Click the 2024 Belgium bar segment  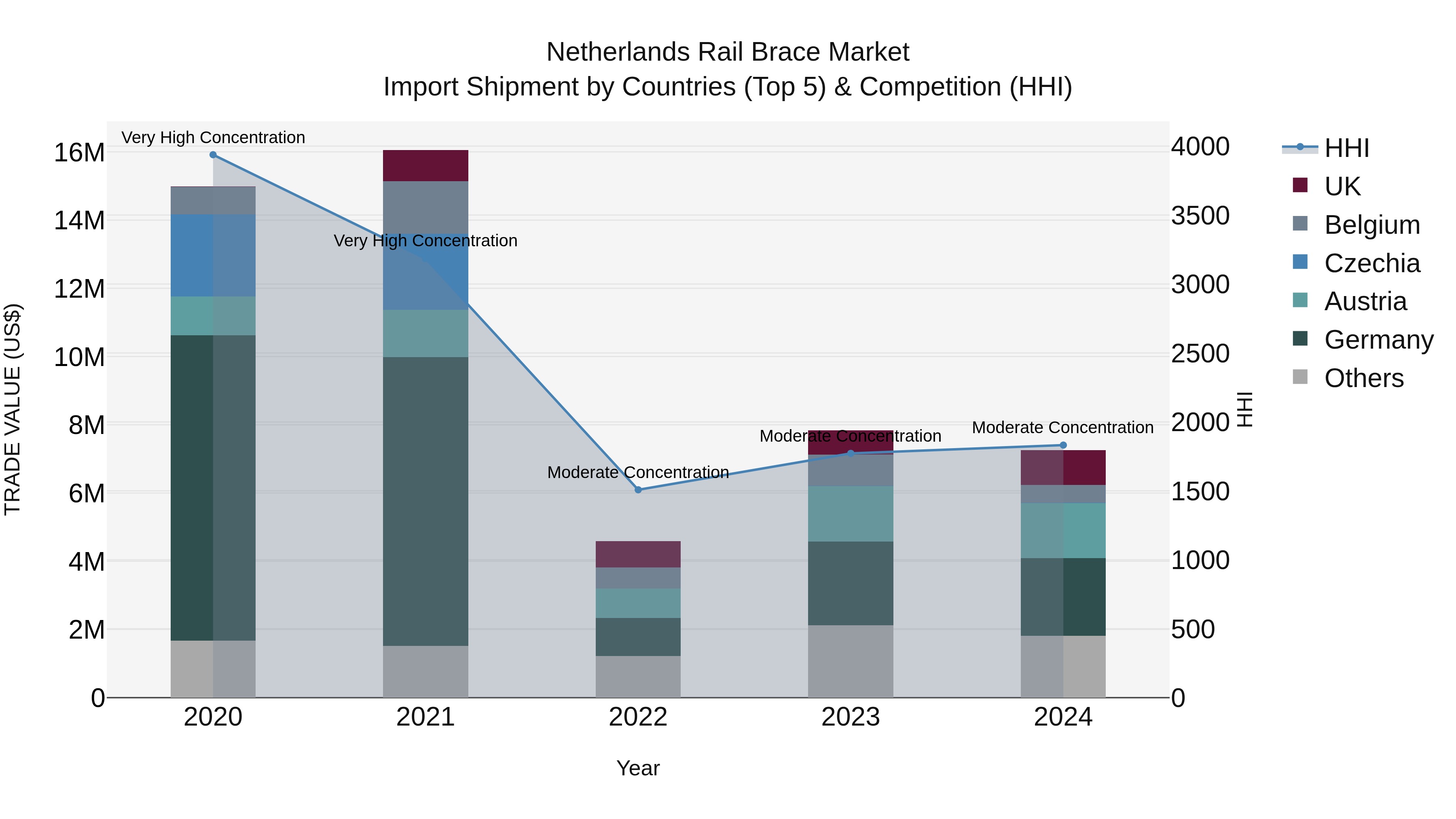pyautogui.click(x=1063, y=494)
